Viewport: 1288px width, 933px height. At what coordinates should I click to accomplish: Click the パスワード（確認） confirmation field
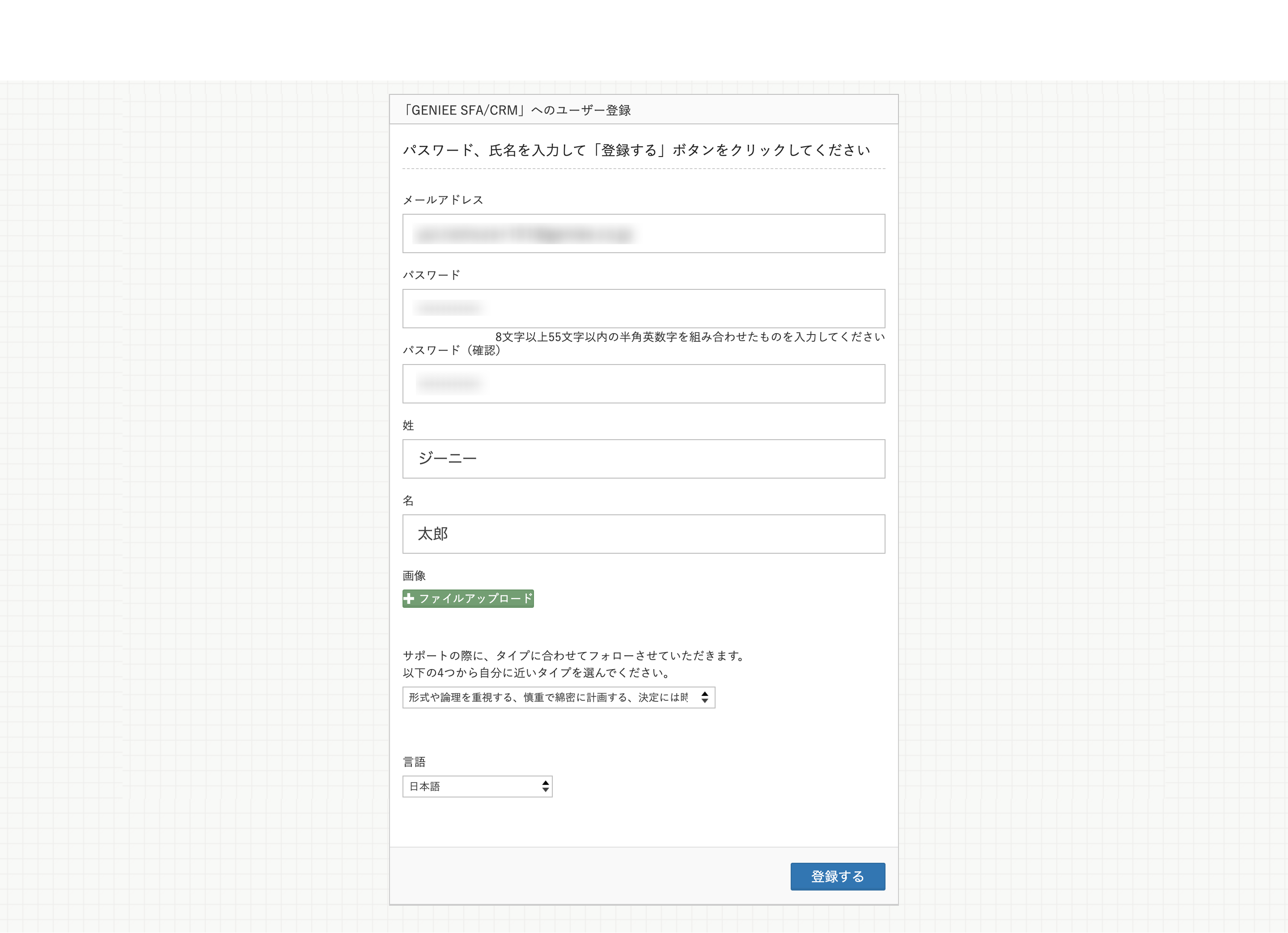(644, 384)
